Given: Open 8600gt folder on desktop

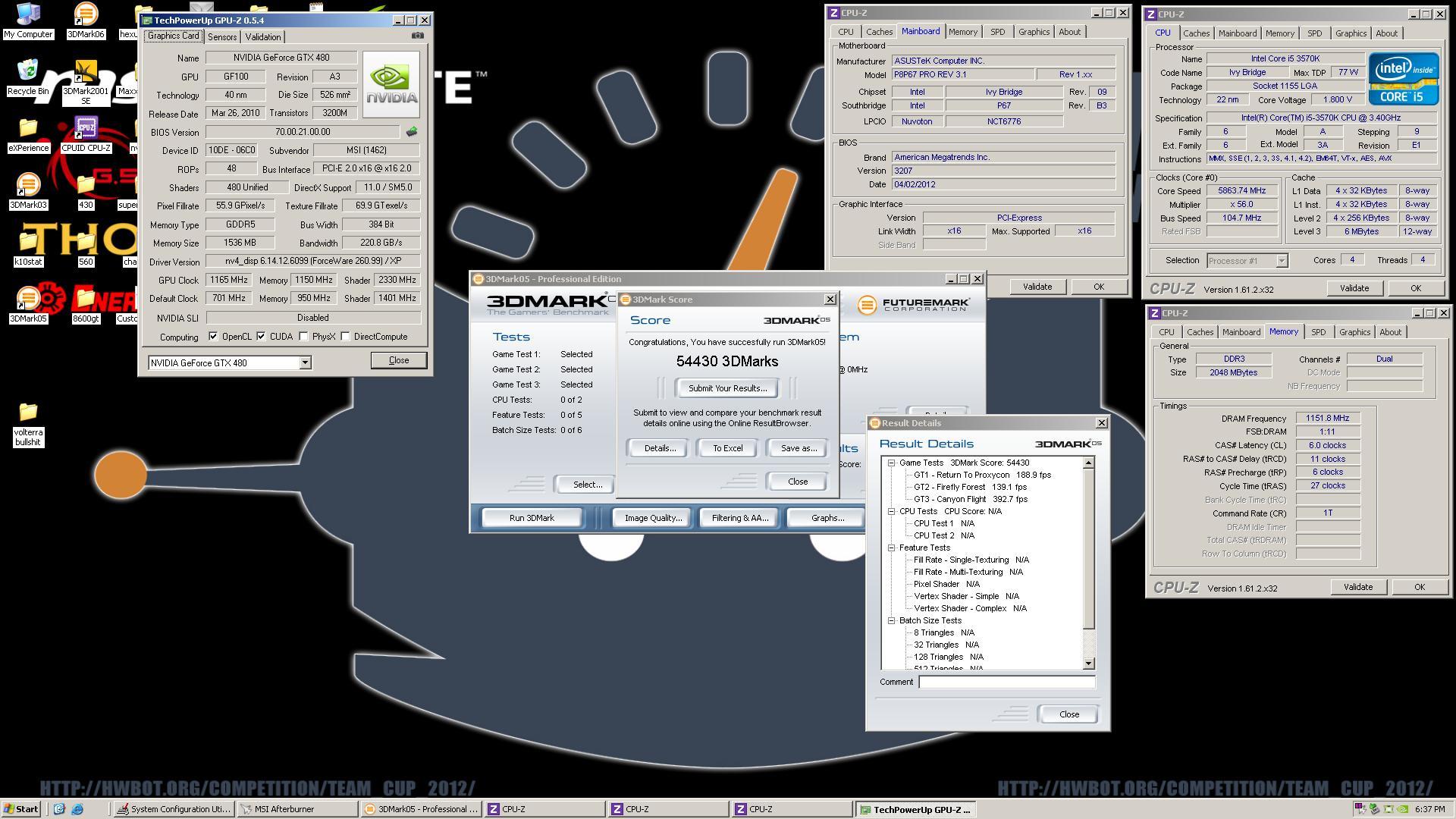Looking at the screenshot, I should point(86,305).
